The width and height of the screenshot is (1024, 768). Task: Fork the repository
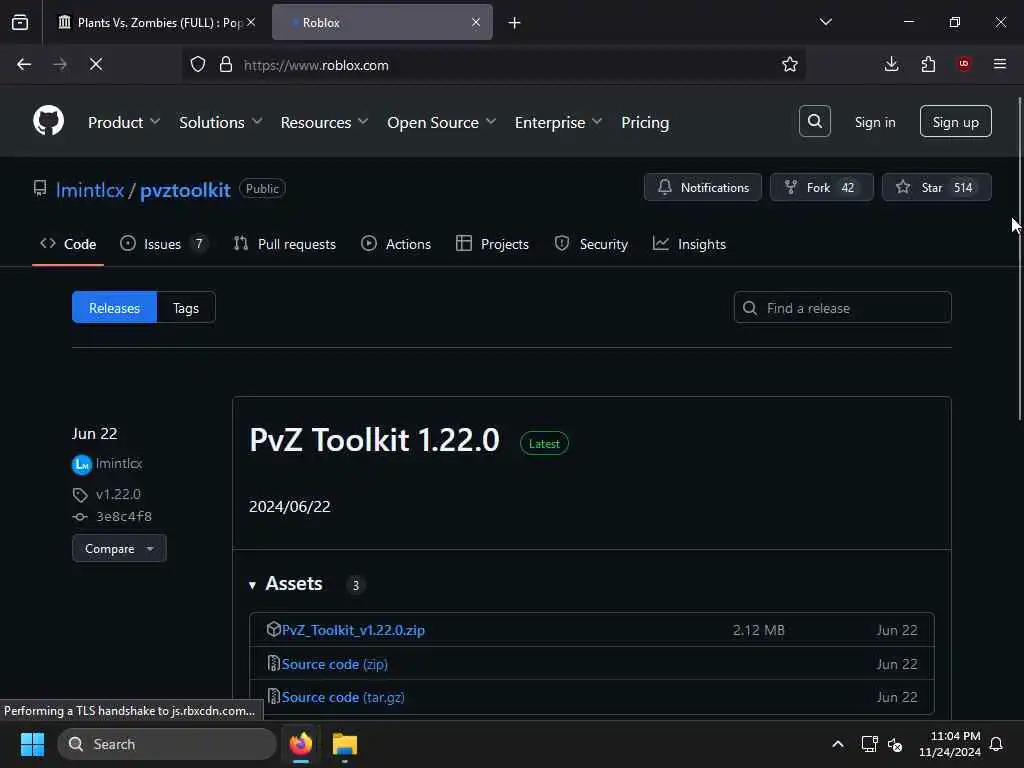[x=822, y=187]
